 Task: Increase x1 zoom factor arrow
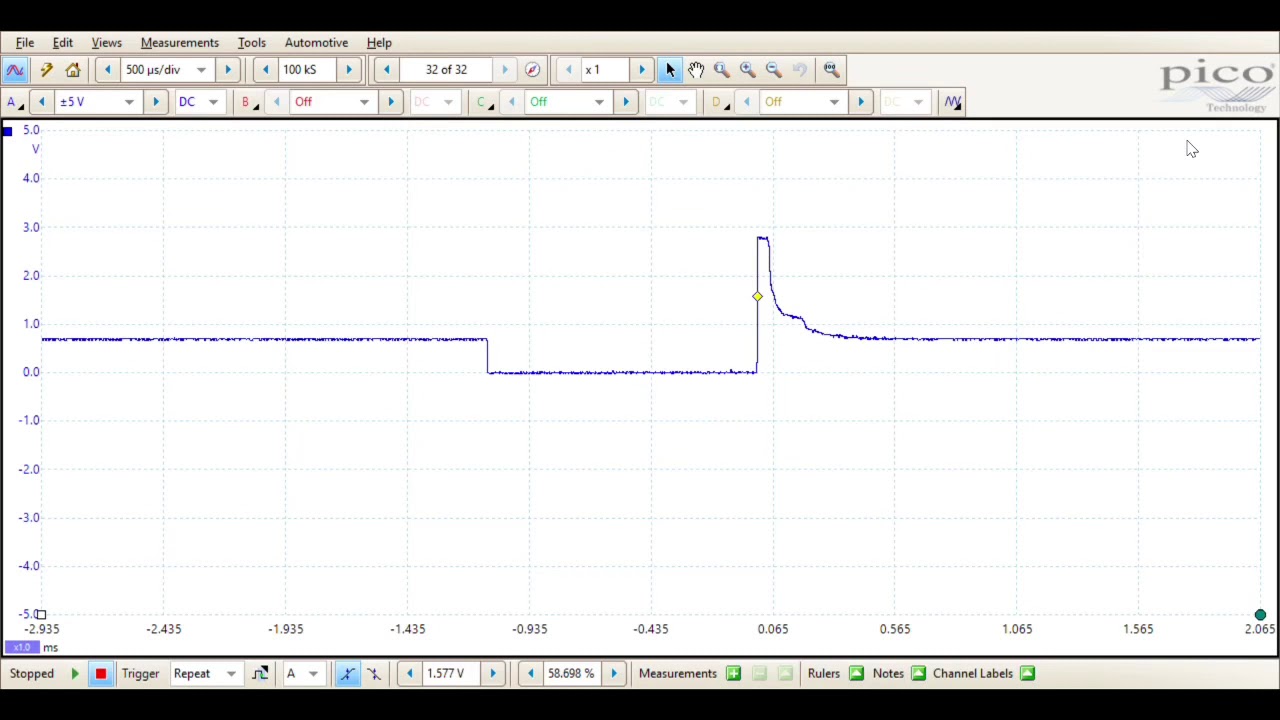pyautogui.click(x=642, y=70)
